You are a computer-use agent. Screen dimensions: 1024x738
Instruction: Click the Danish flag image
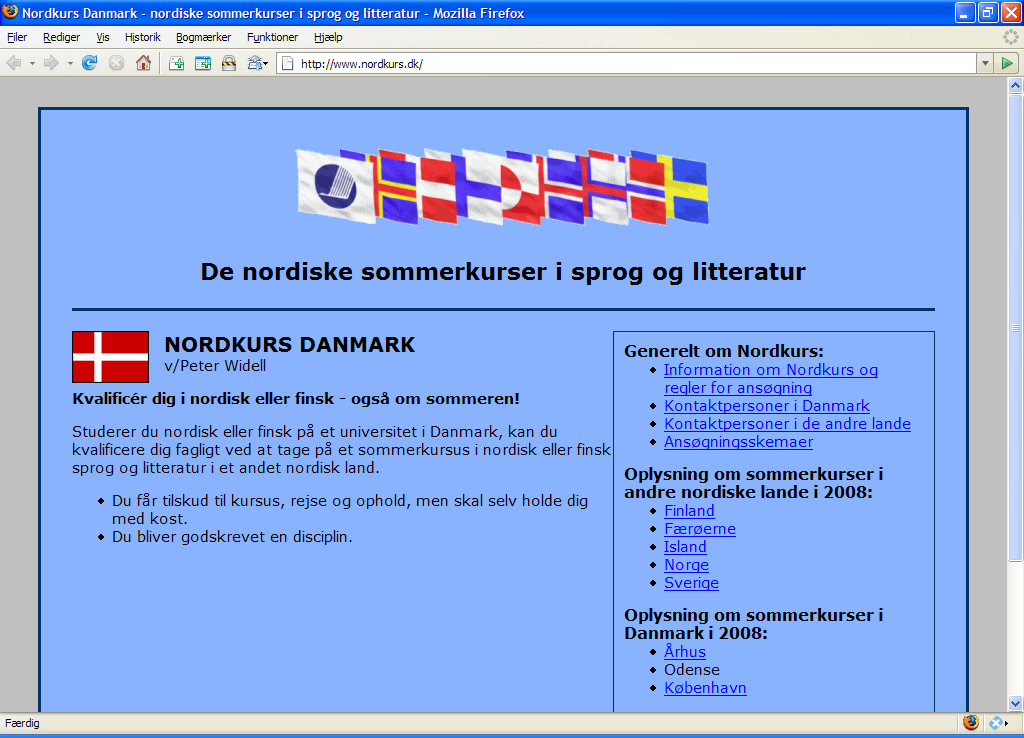[110, 357]
